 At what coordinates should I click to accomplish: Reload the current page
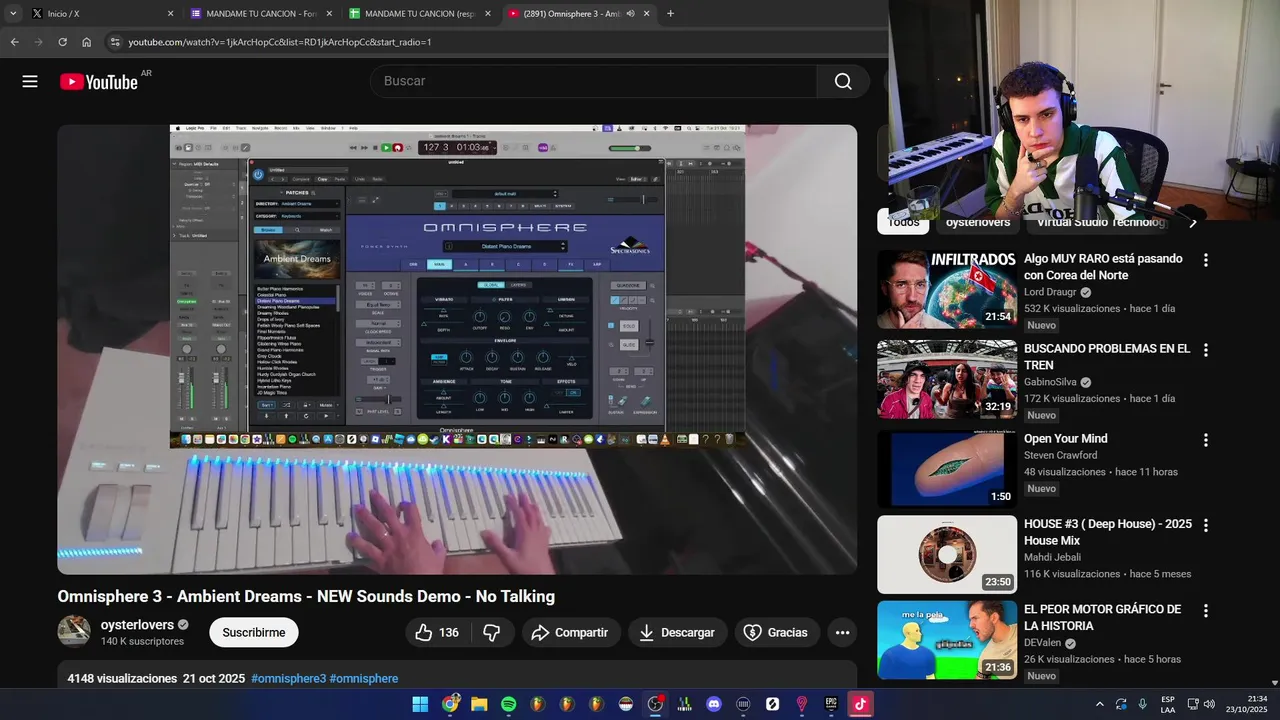[62, 42]
